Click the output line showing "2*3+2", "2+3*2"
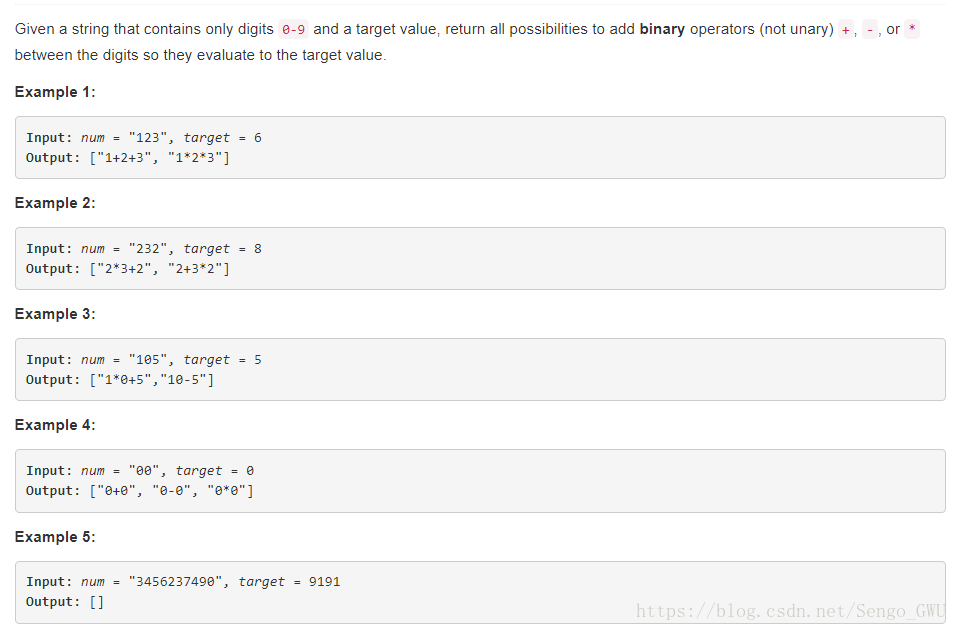Screen dimensions: 957x631 (128, 269)
